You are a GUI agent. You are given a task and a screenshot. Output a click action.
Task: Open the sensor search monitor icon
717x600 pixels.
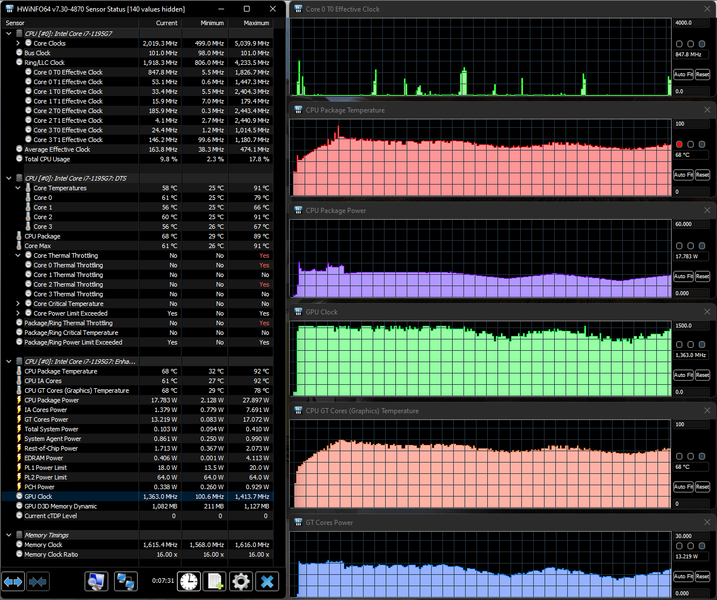pos(97,581)
